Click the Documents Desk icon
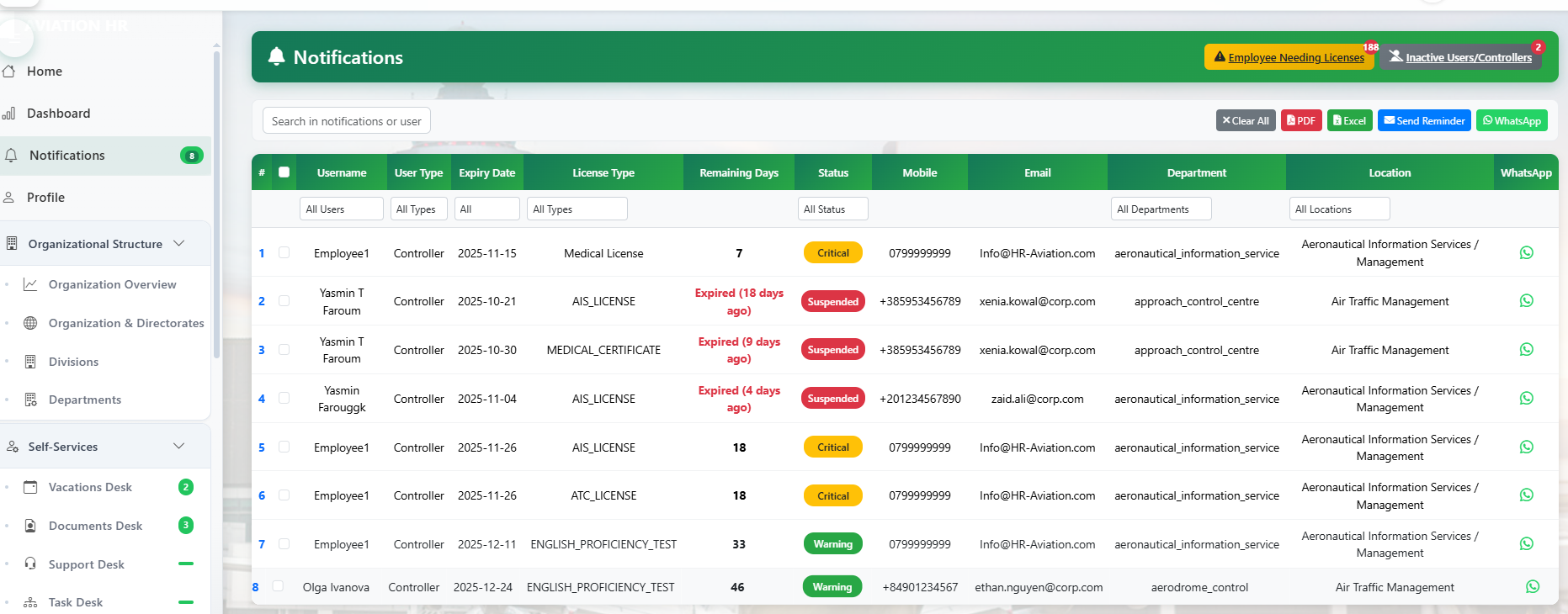 [x=30, y=526]
